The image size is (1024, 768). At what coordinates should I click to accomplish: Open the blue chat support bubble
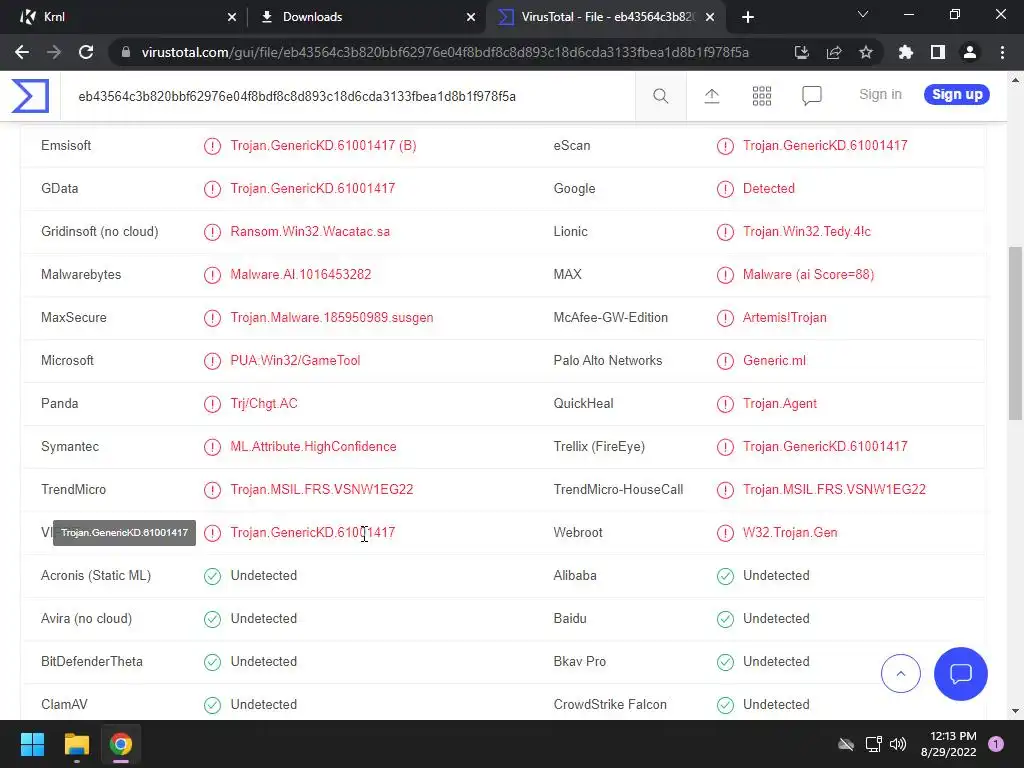(960, 674)
